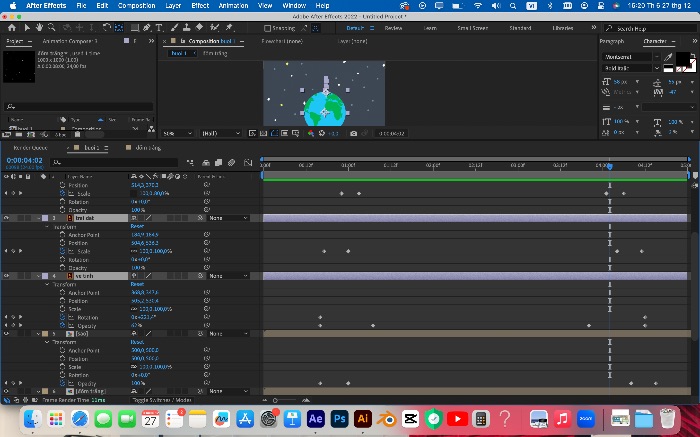Viewport: 700px width, 437px height.
Task: Open the Parent dropdown for layer 5 [sao]
Action: tap(228, 333)
